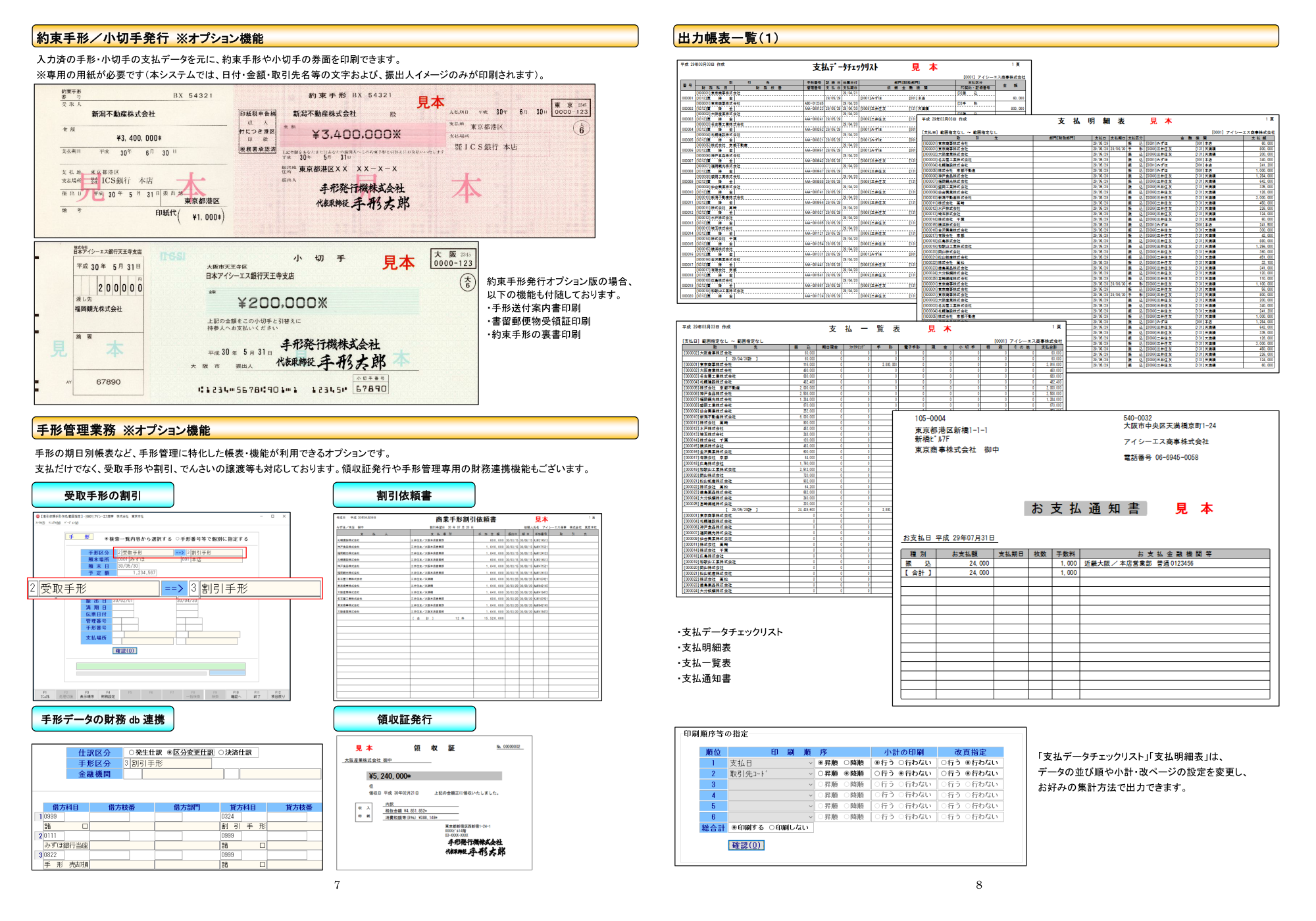Screen dimensions: 1316x921
Task: Open the ファイル menu in discount window
Action: coord(39,523)
